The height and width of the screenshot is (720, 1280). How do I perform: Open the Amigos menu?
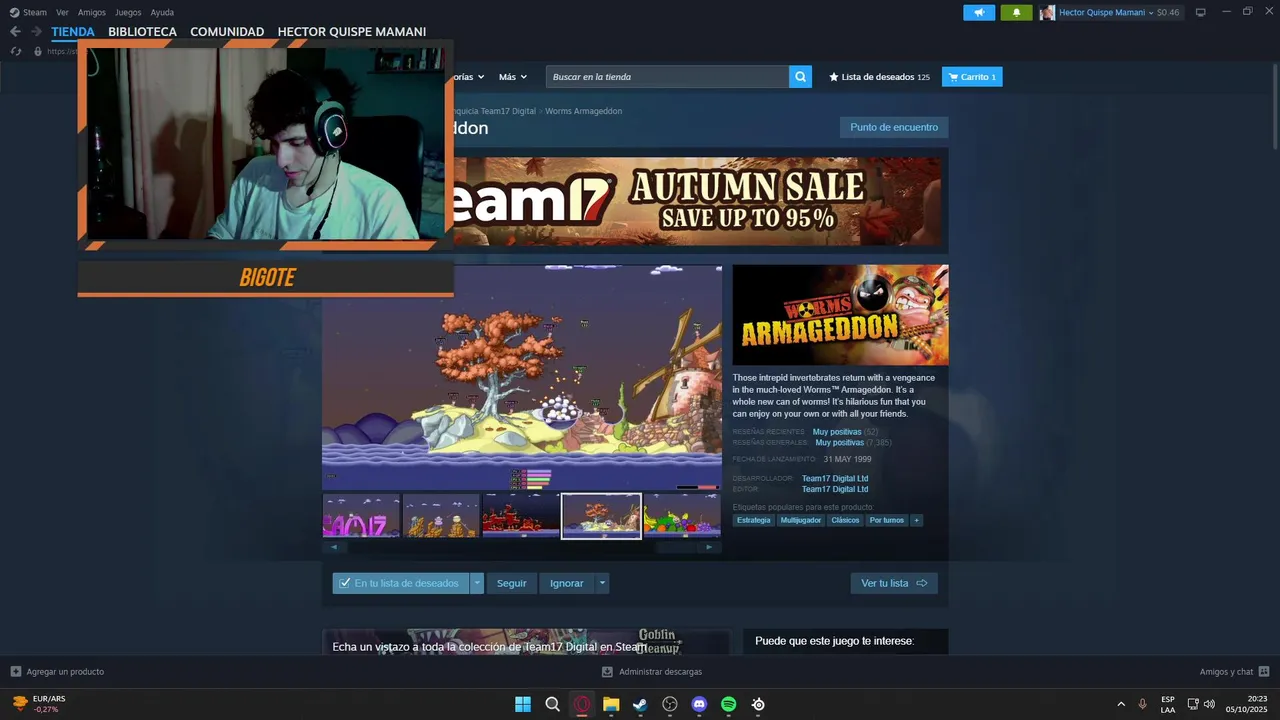92,12
